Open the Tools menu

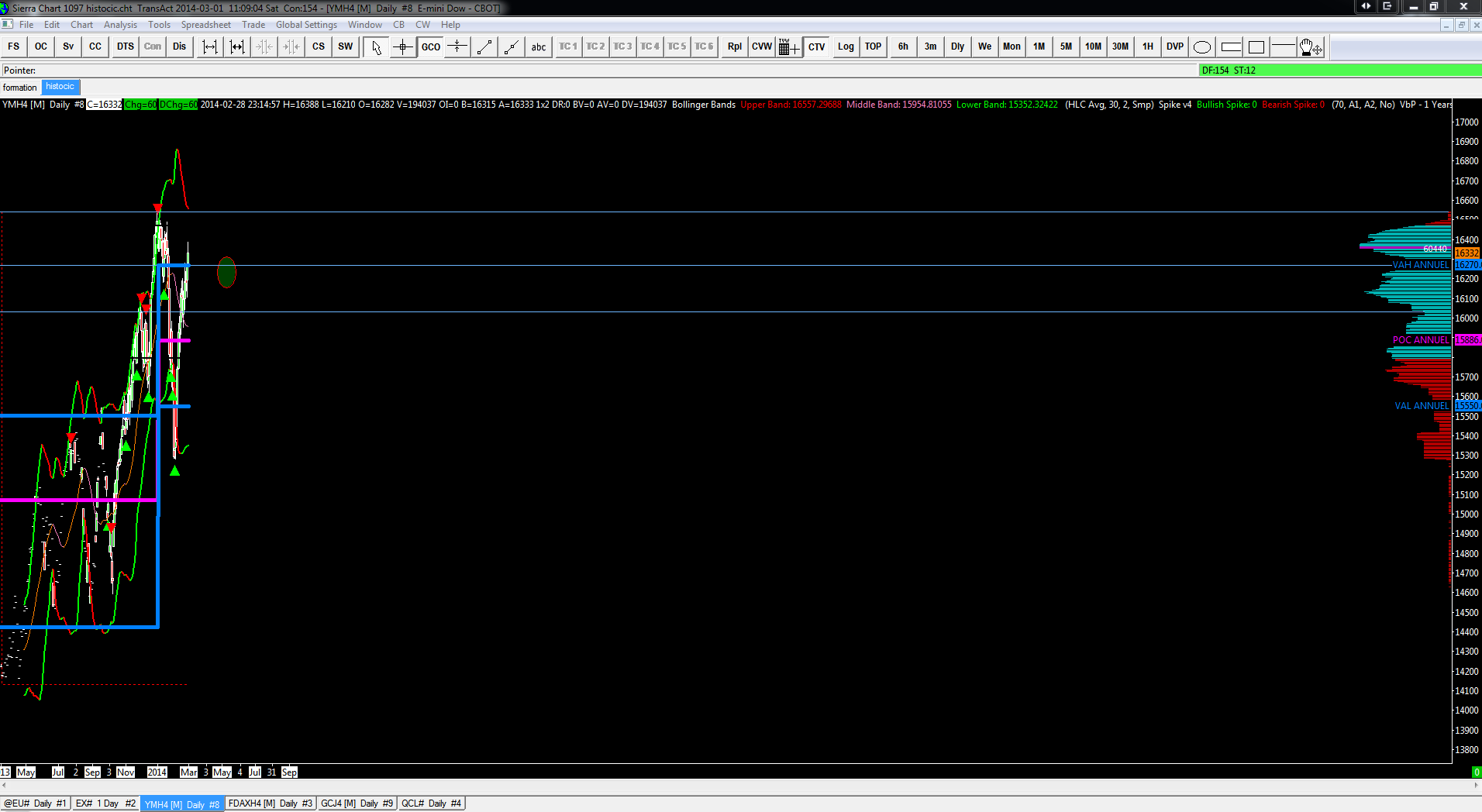click(160, 25)
